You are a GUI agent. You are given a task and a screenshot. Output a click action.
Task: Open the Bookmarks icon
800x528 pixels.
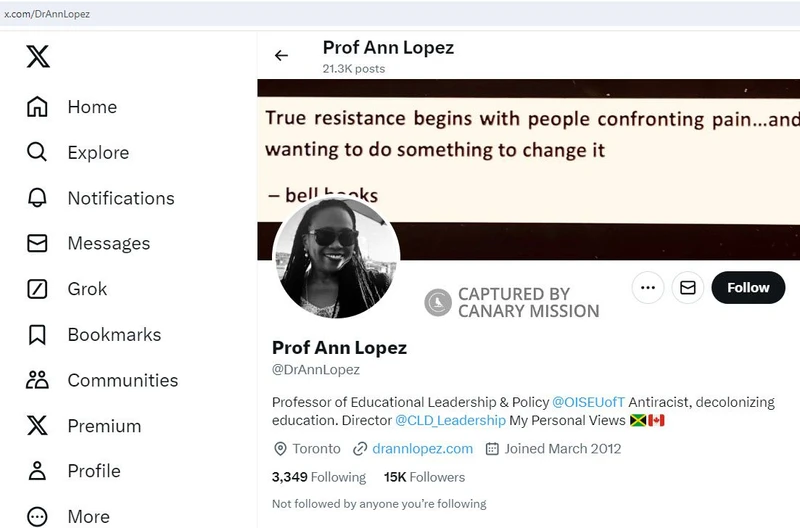click(37, 335)
